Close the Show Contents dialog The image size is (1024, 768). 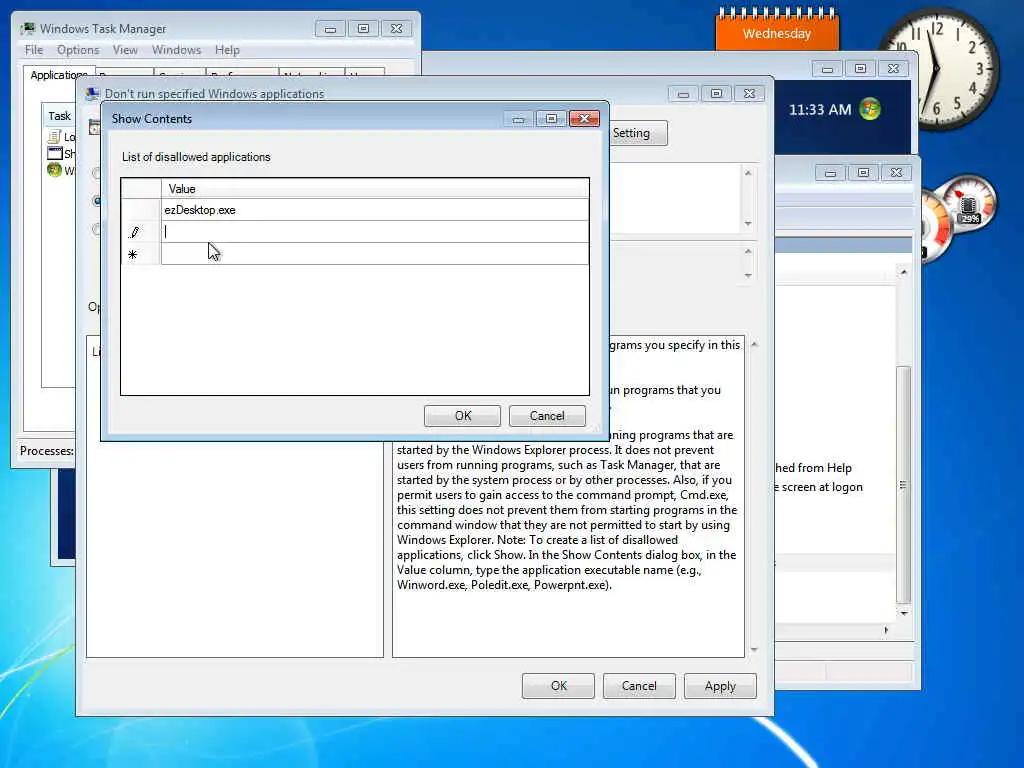[584, 119]
